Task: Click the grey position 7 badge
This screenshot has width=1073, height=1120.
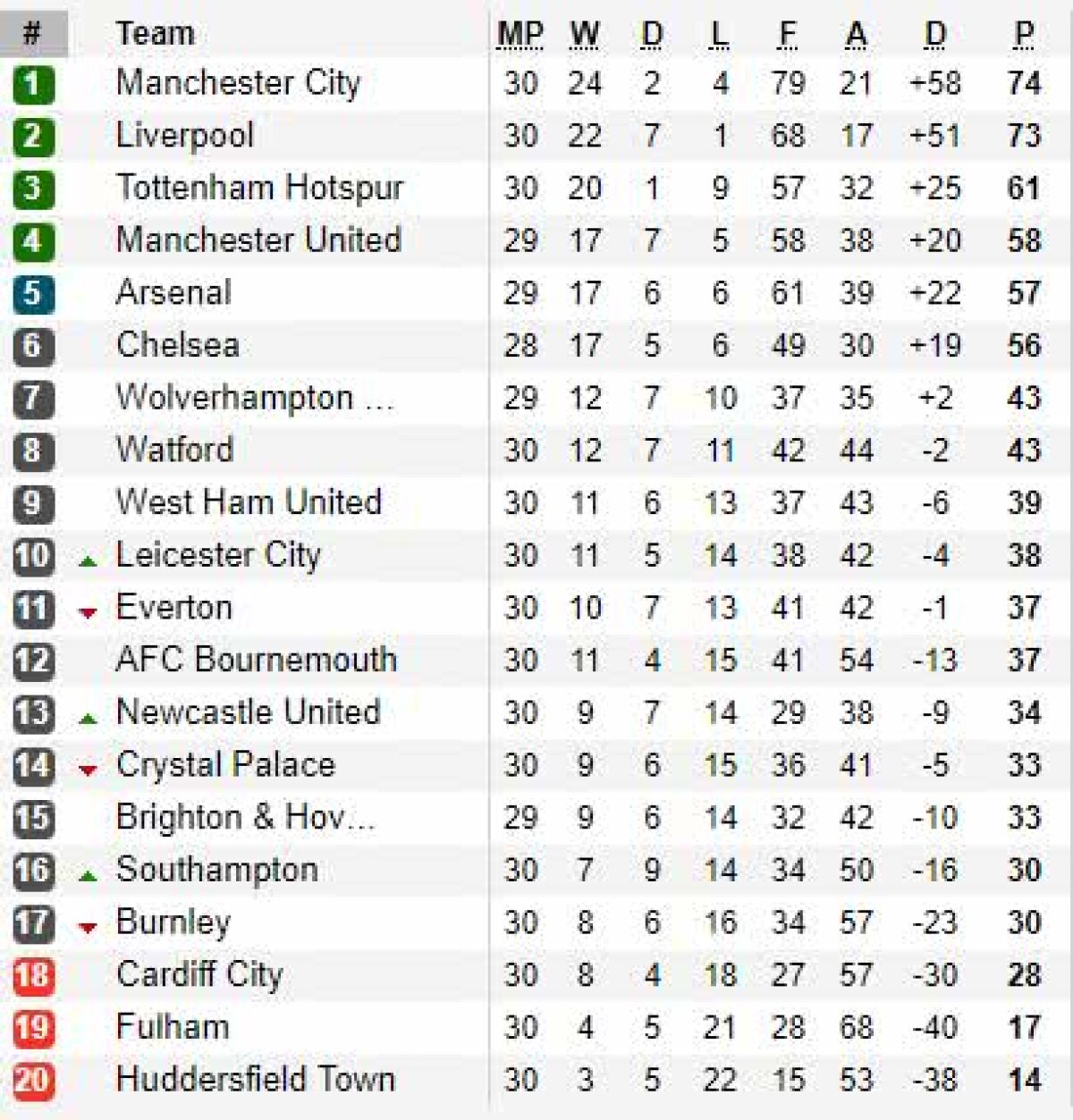Action: [x=33, y=399]
